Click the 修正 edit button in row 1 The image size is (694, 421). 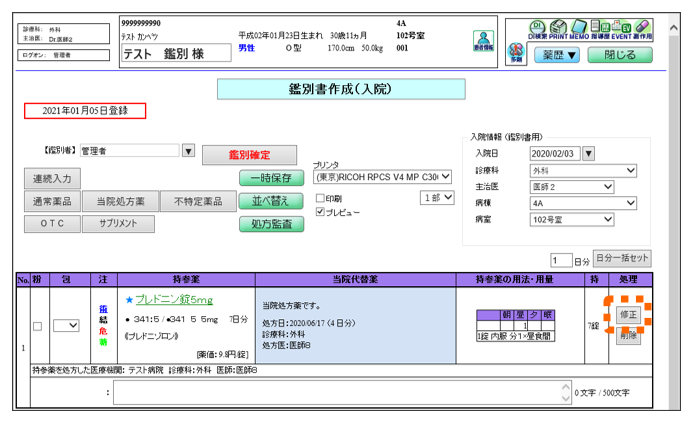[x=627, y=314]
